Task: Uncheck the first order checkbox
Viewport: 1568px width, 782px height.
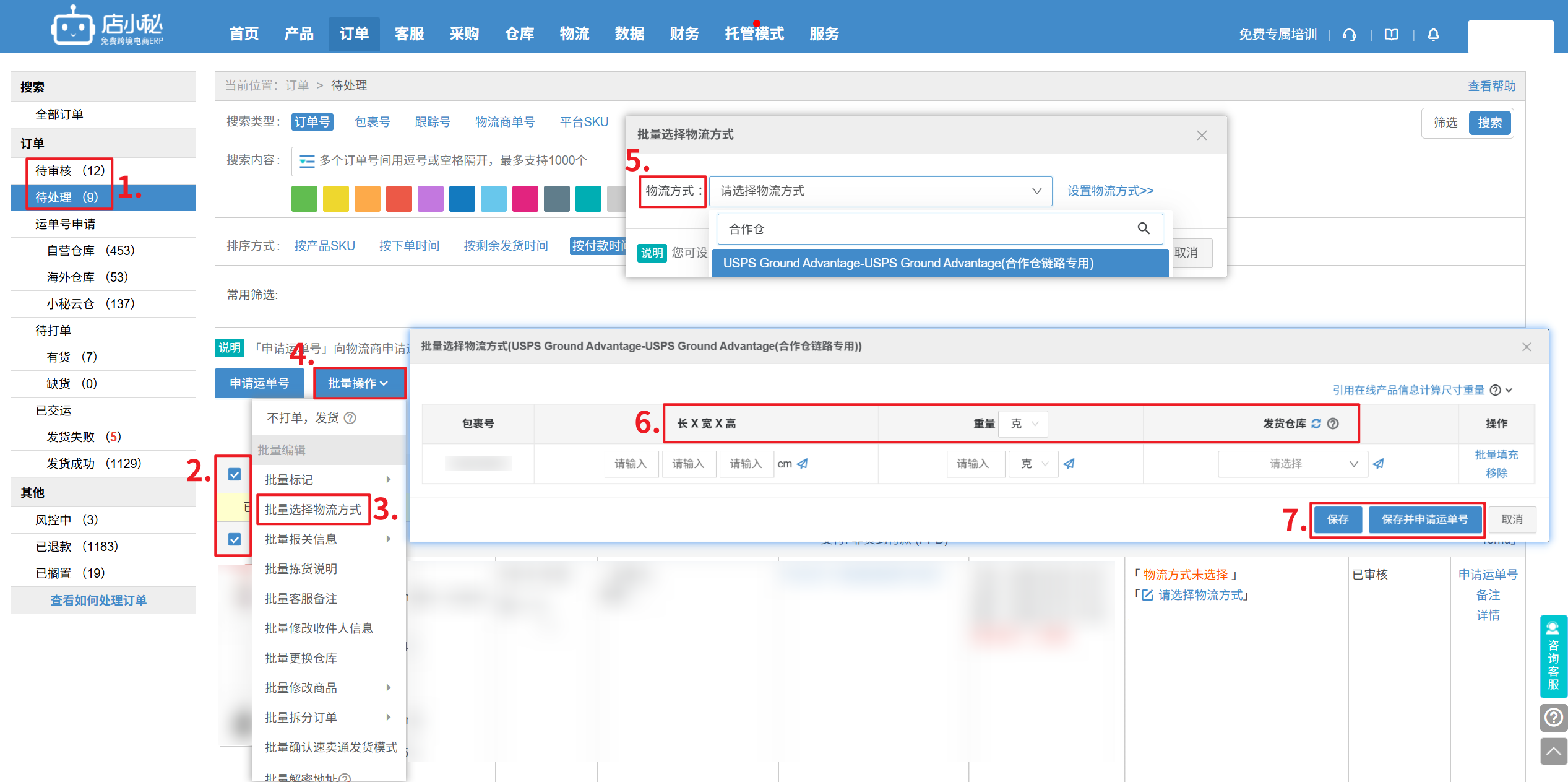Action: click(x=235, y=474)
